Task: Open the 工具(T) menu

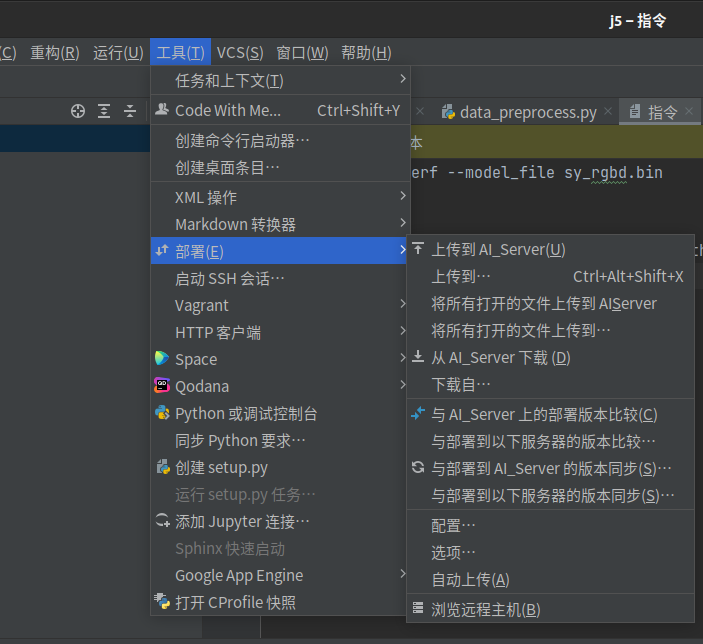Action: pyautogui.click(x=181, y=52)
